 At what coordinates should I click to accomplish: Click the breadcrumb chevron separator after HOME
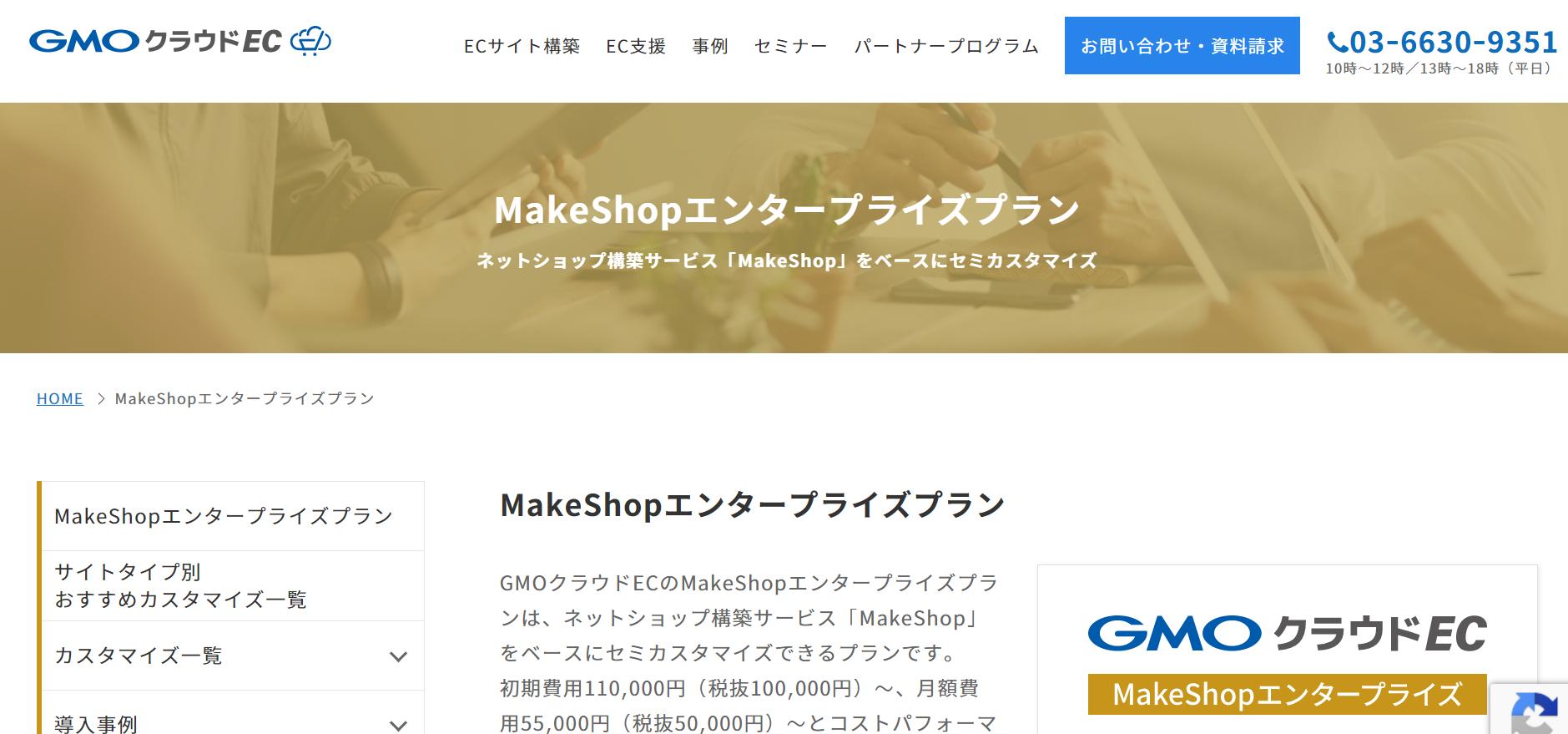[100, 399]
